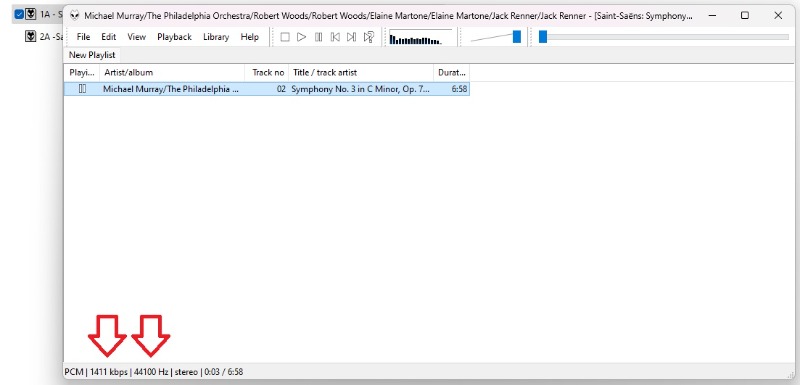Click the Stop playback button

click(x=285, y=37)
